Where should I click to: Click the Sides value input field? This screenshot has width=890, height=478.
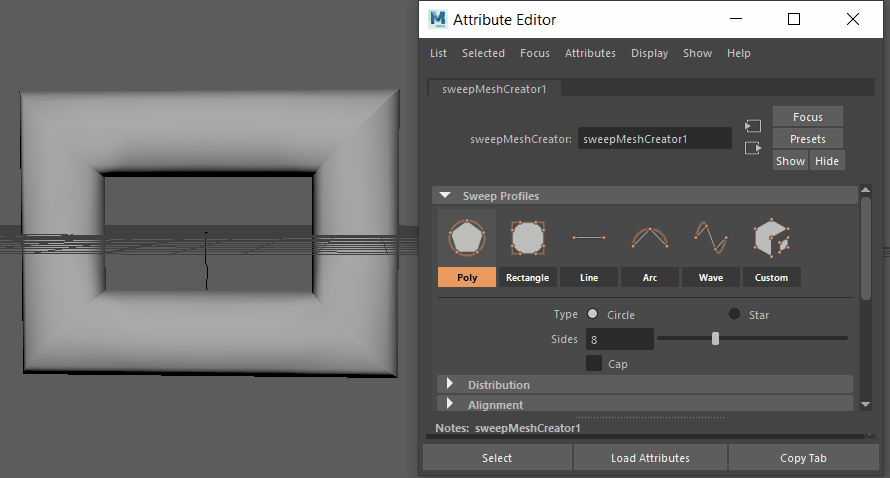pos(619,339)
